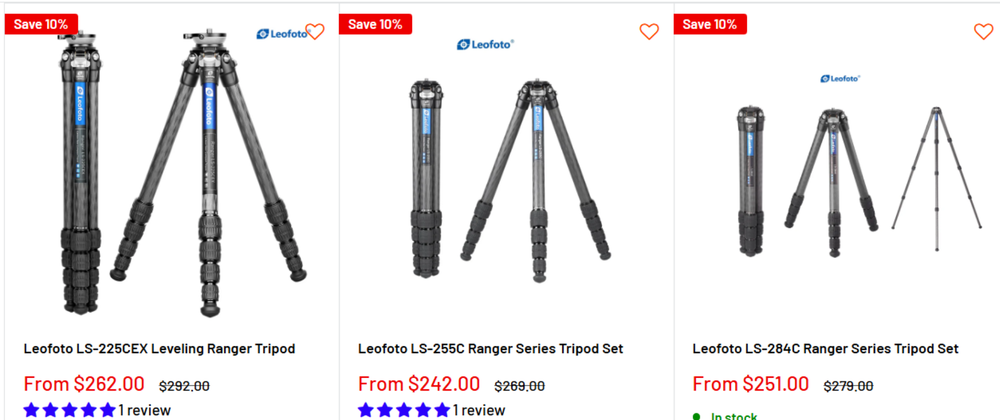Image resolution: width=1000 pixels, height=420 pixels.
Task: Click Save 10% badge on LS-225CEX card
Action: [41, 24]
